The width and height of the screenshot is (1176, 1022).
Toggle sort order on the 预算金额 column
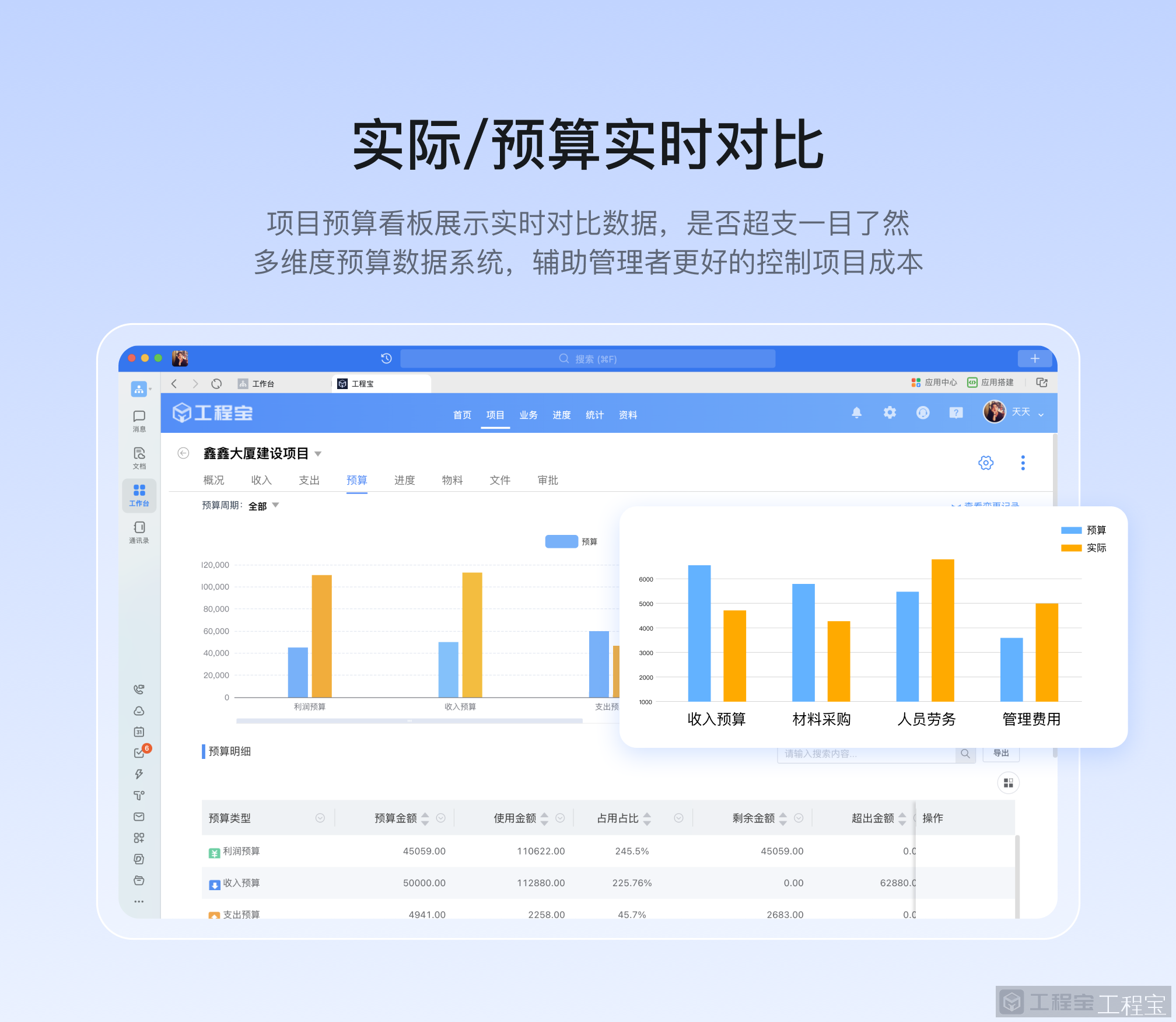click(x=425, y=818)
